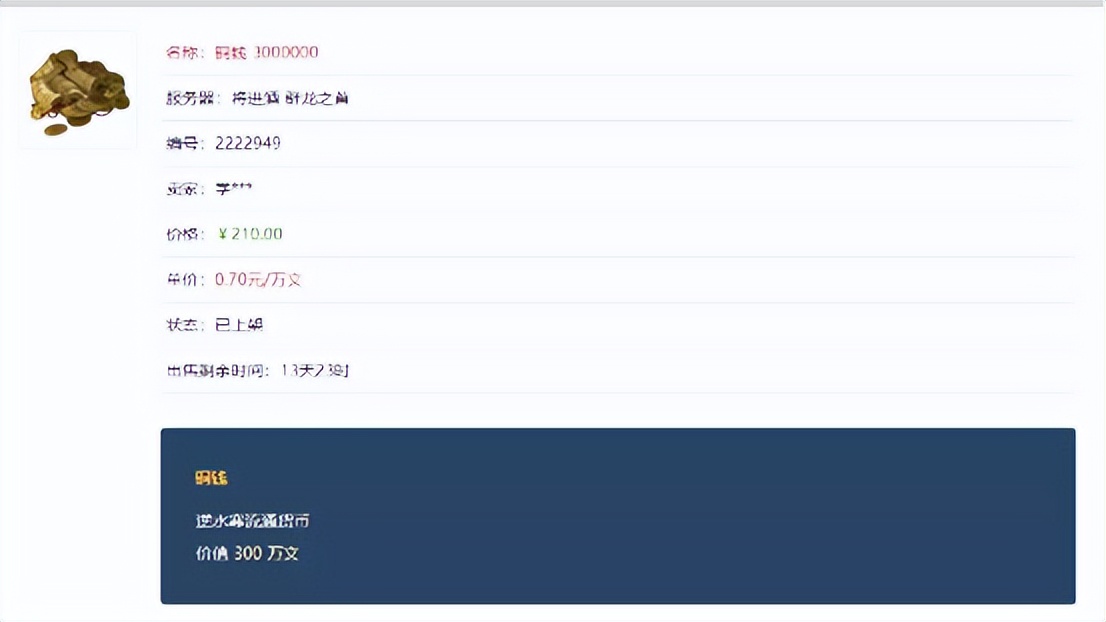Click the copper coins item thumbnail
The width and height of the screenshot is (1106, 622).
point(78,90)
